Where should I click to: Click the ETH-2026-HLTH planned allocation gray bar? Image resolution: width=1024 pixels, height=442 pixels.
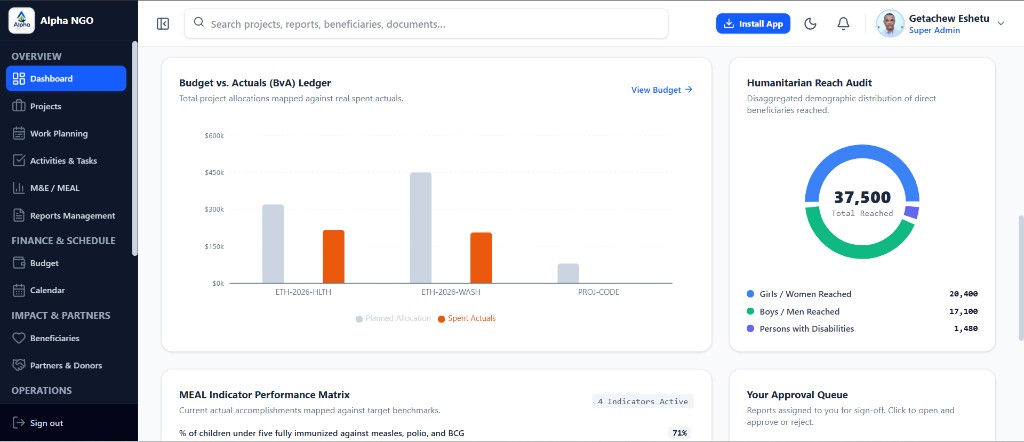pyautogui.click(x=273, y=244)
